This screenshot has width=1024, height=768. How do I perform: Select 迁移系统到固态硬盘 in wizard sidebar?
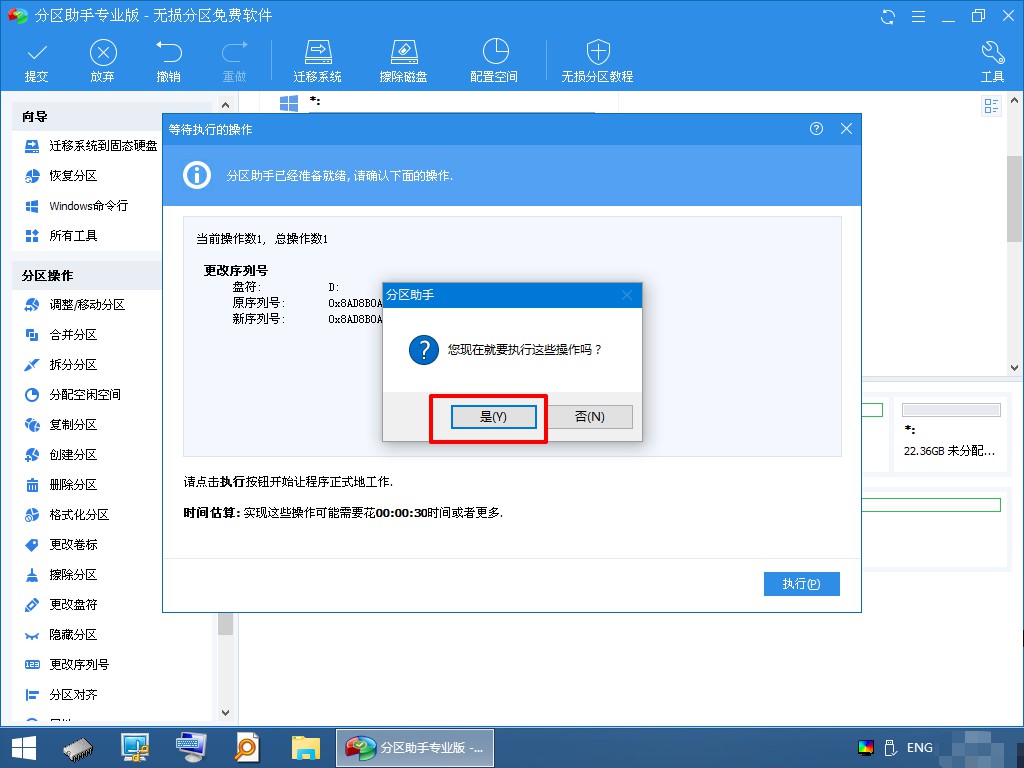90,146
